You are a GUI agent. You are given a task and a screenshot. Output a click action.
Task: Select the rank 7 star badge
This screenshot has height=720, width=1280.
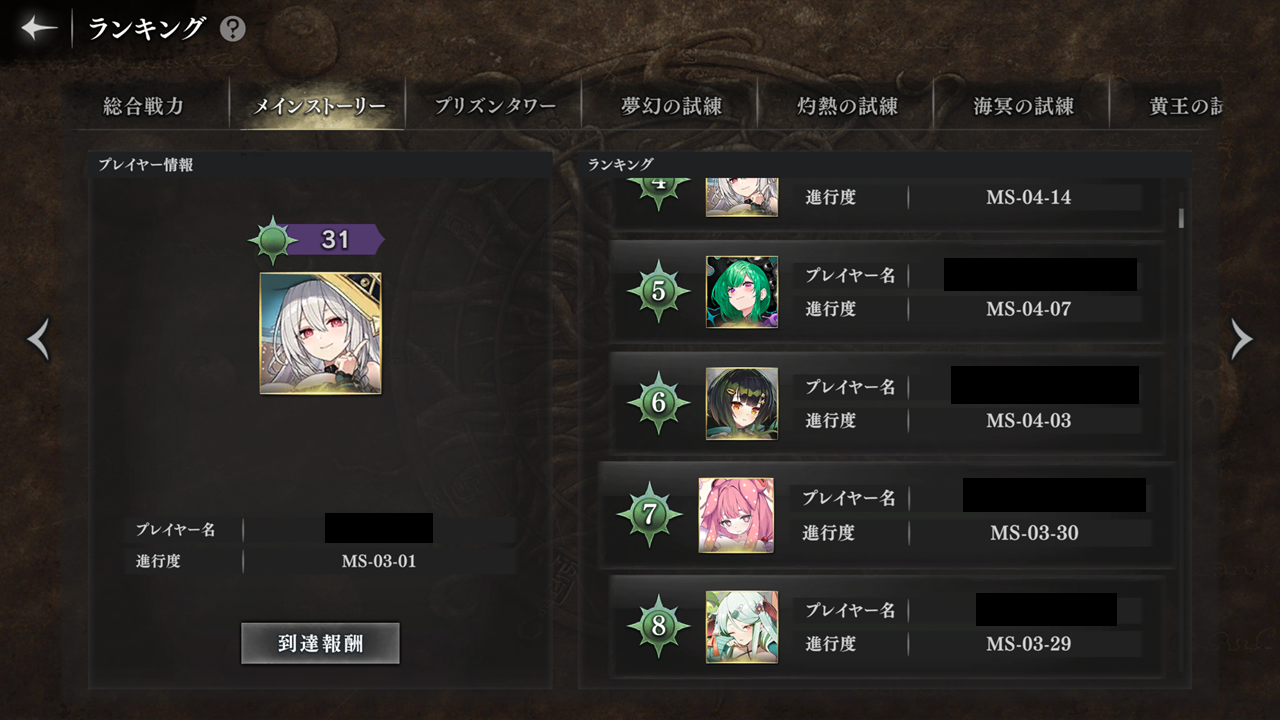pyautogui.click(x=649, y=515)
